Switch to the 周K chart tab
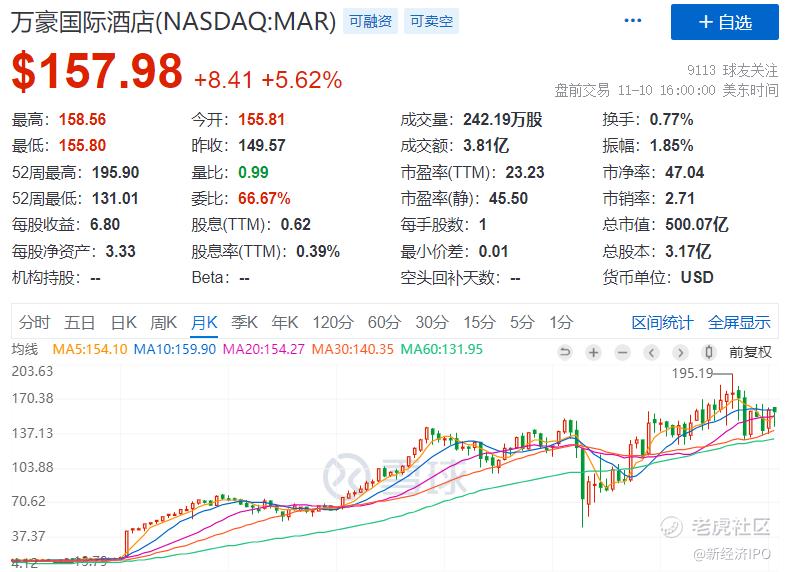Viewport: 785px width, 572px height. coord(164,322)
